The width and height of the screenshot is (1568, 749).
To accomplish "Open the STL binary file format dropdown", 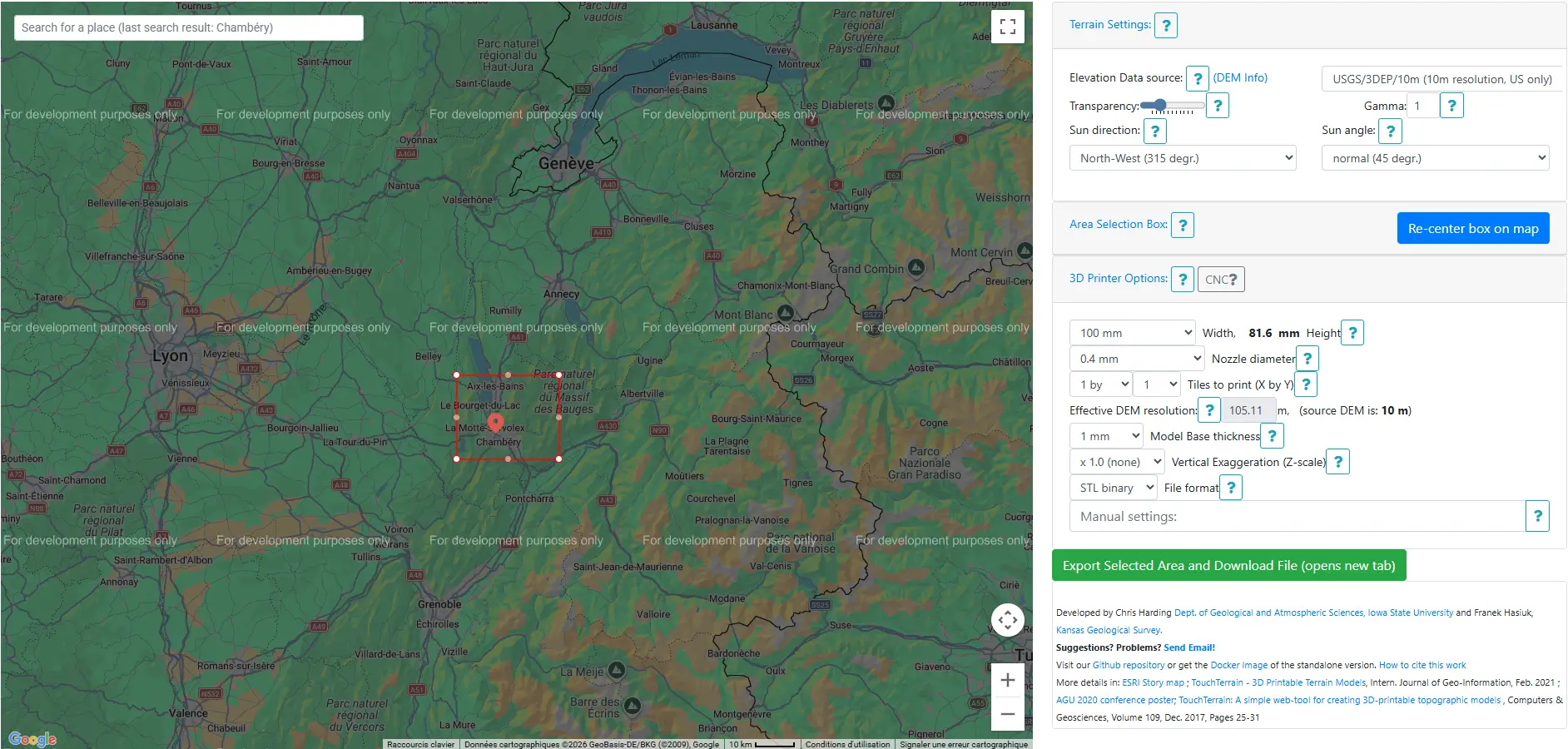I will (x=1113, y=487).
